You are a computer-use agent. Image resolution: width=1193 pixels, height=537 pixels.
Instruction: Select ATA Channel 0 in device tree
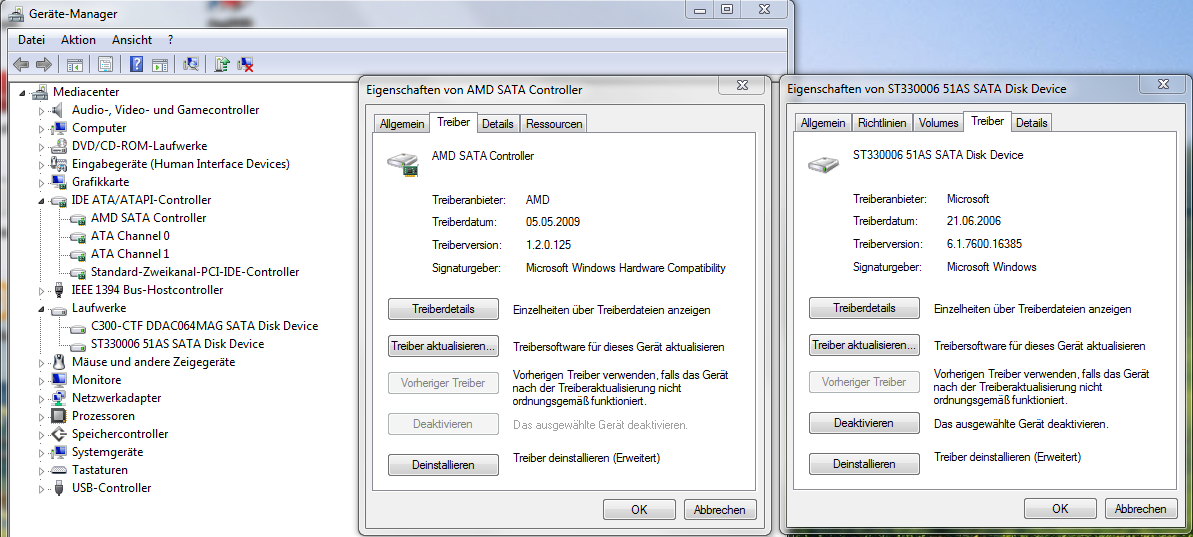pyautogui.click(x=130, y=236)
